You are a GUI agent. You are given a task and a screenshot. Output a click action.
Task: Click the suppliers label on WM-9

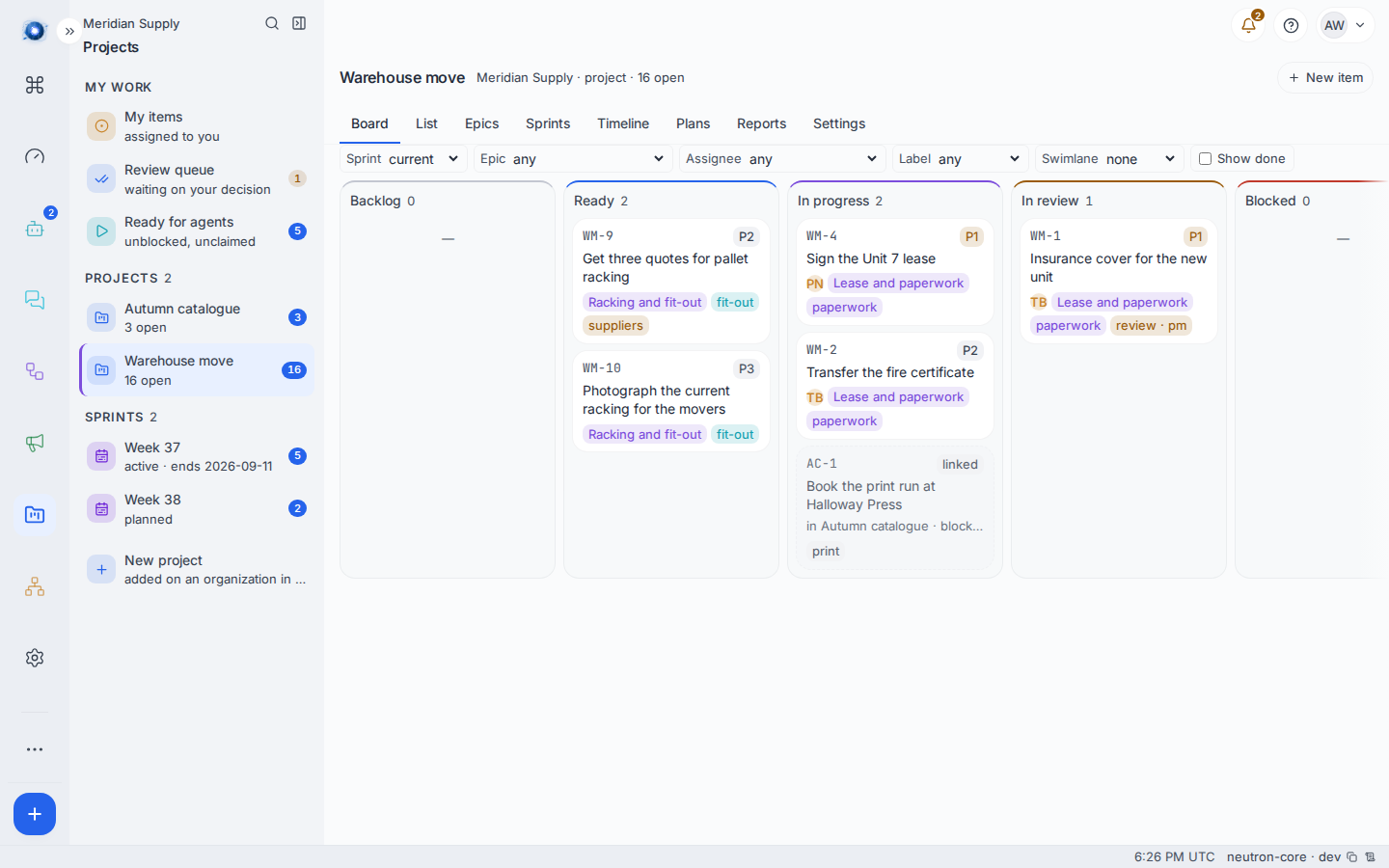click(615, 325)
